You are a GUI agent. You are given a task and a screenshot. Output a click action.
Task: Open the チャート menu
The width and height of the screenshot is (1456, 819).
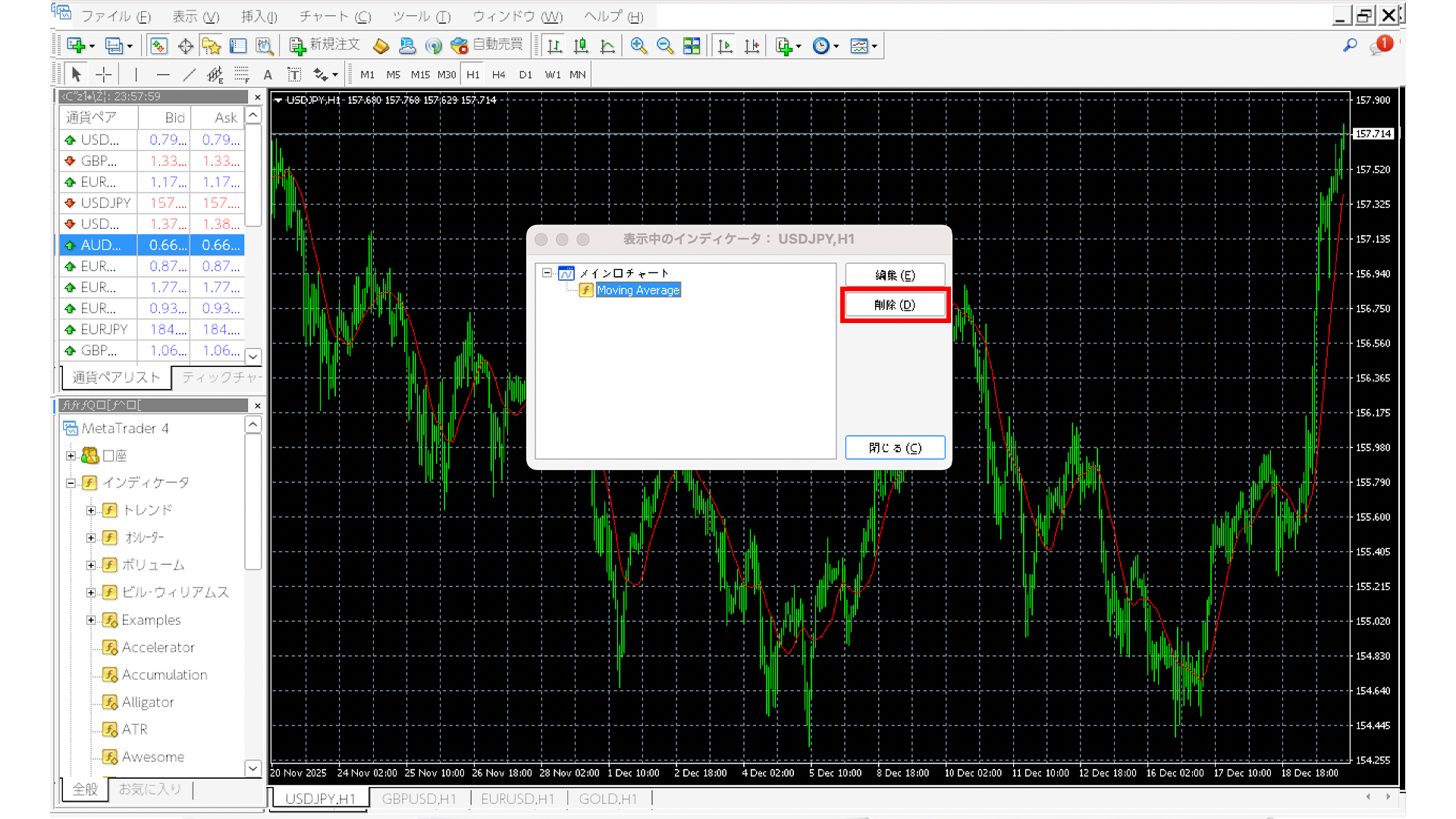click(x=334, y=16)
